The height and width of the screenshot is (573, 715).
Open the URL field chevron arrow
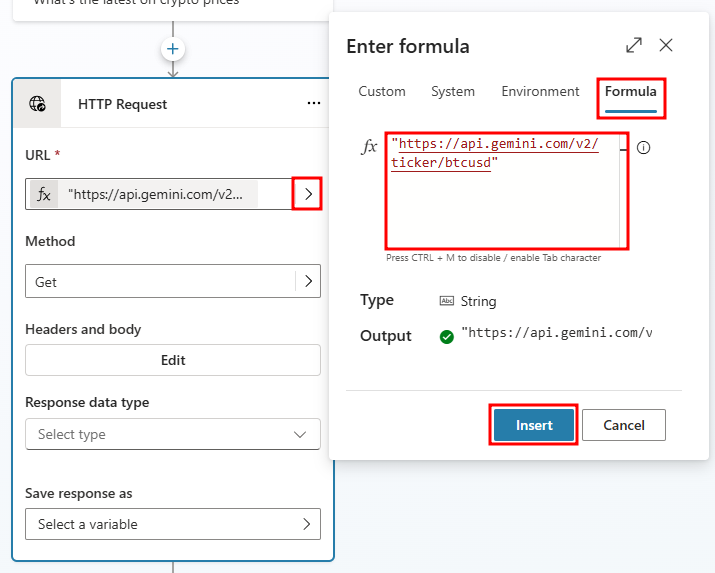pos(308,194)
